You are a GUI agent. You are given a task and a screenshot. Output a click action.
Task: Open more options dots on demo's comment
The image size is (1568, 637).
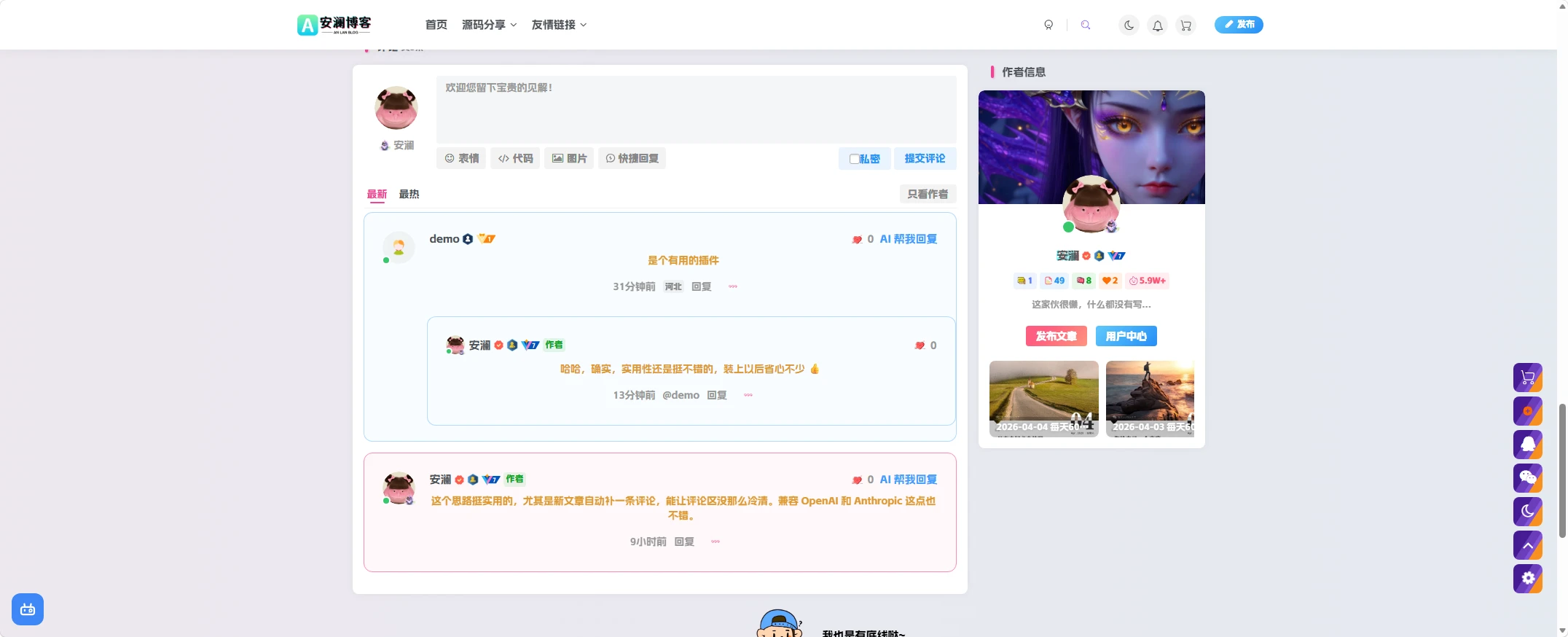[733, 286]
